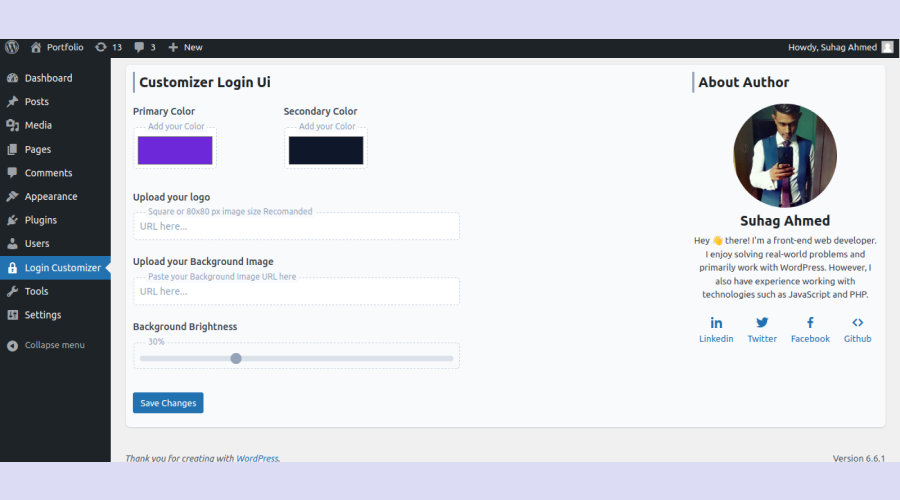Click the Appearance brush icon
Viewport: 900px width, 500px height.
tap(12, 196)
